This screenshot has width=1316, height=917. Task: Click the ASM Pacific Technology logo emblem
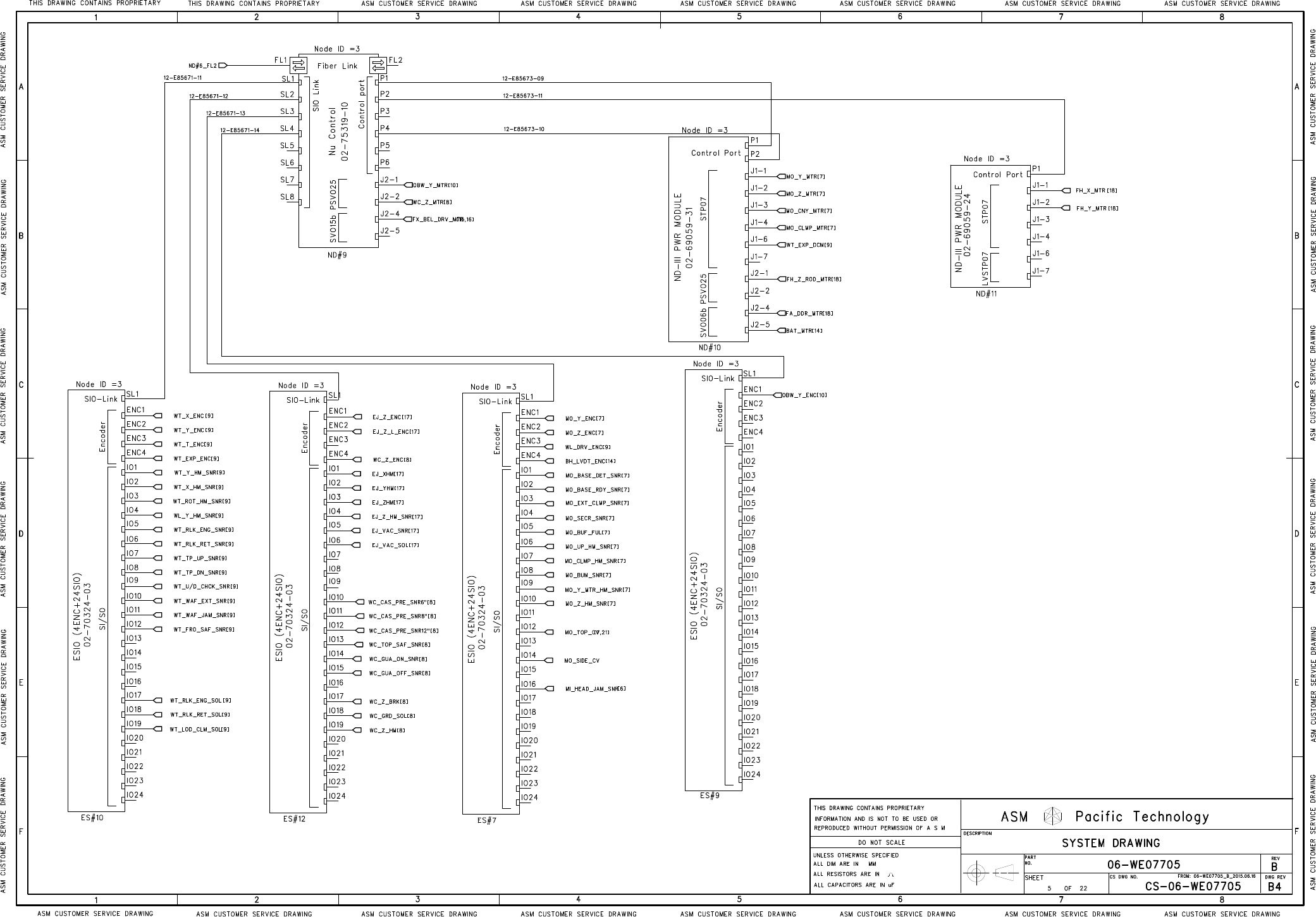1052,816
